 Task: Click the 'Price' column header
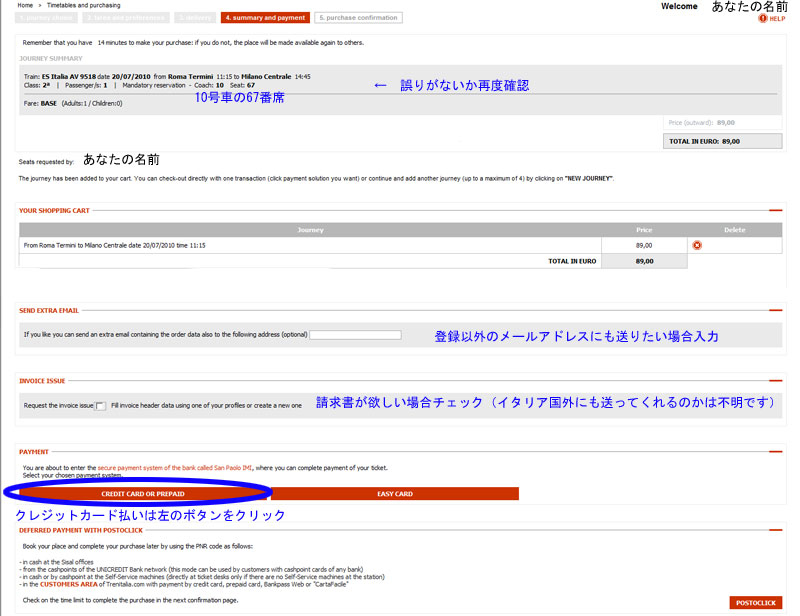click(644, 230)
